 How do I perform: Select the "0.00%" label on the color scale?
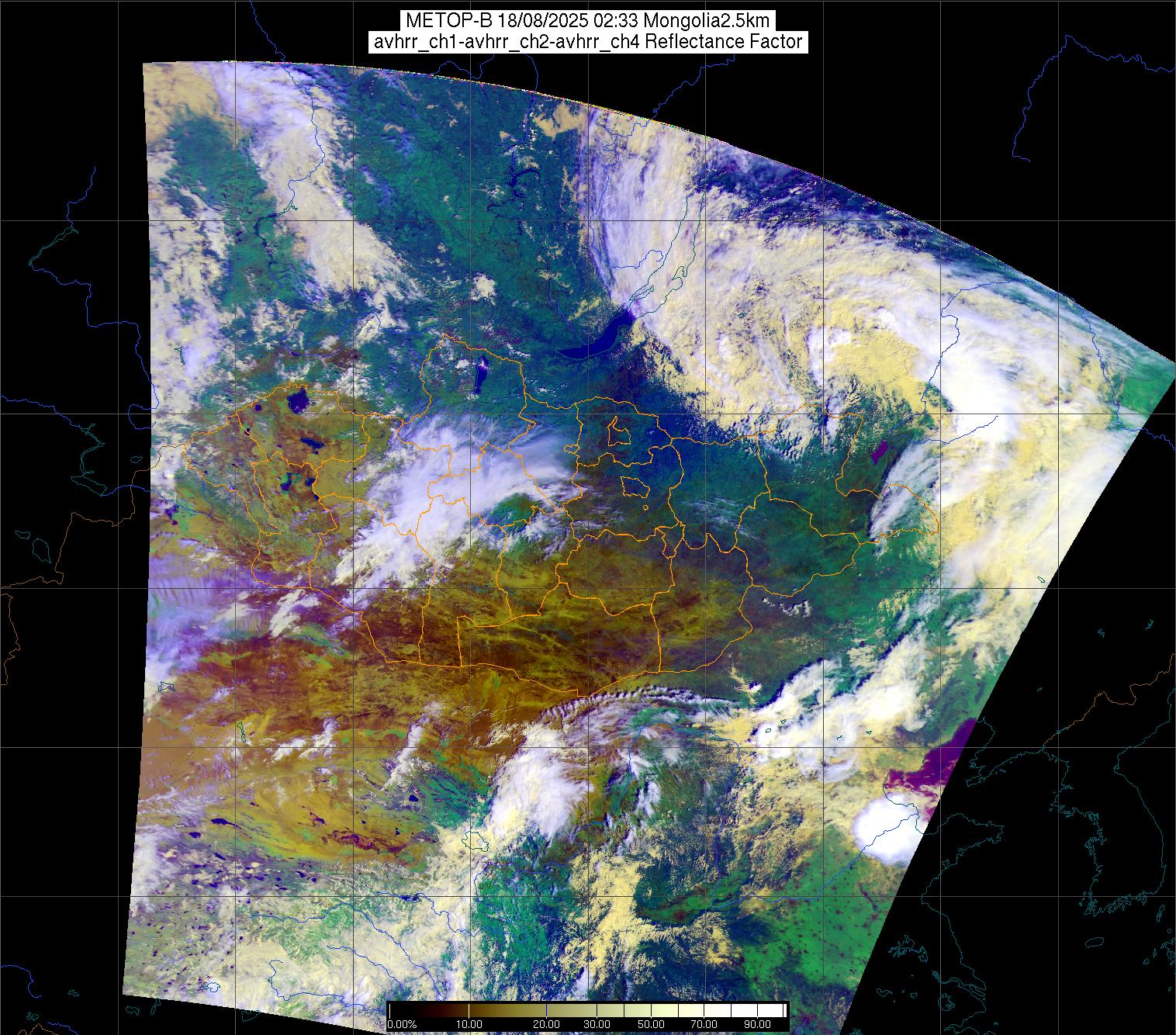tap(403, 1026)
